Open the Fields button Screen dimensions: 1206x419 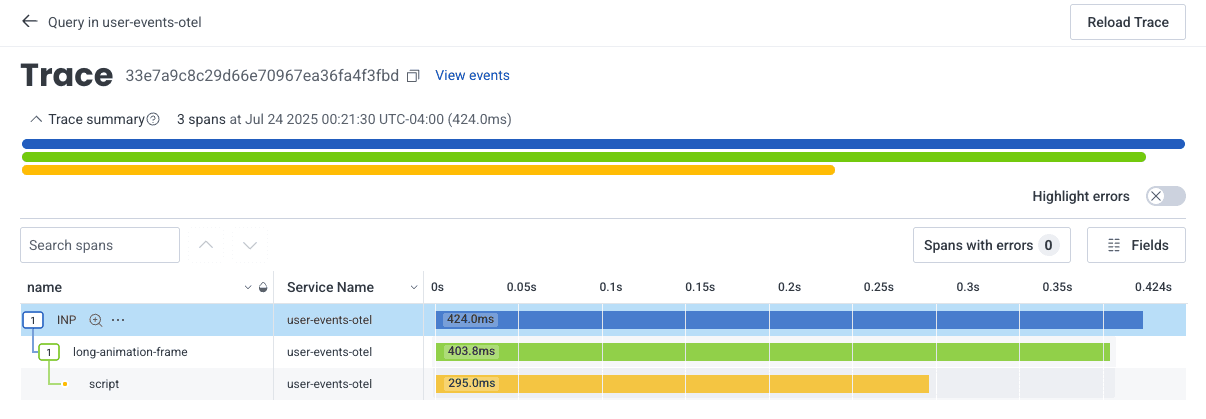[1135, 245]
